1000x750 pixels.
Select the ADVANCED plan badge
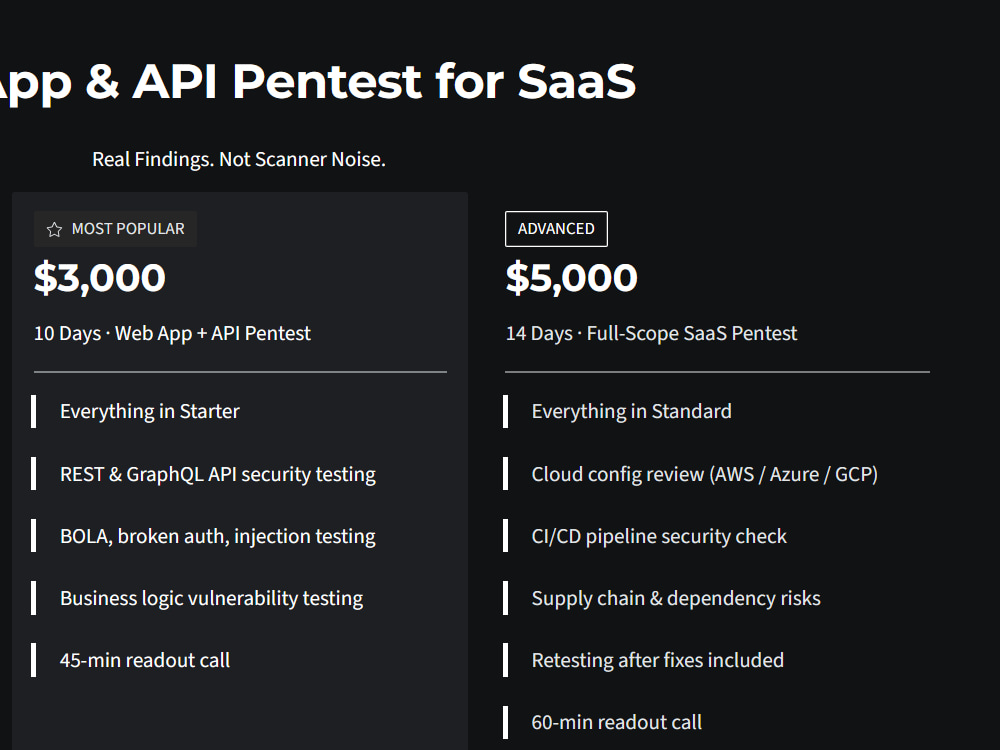click(x=556, y=229)
